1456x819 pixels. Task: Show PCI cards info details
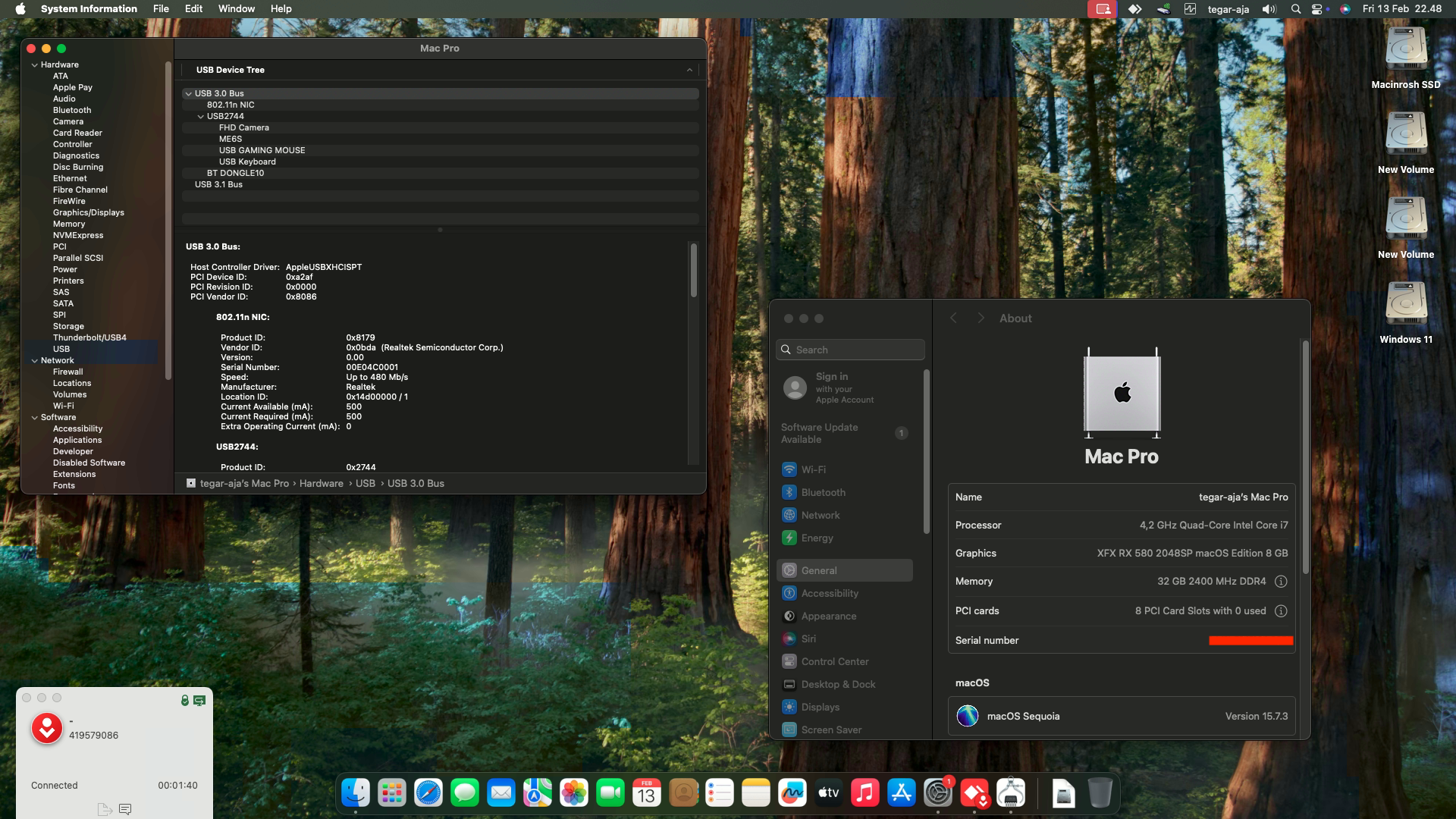[1281, 611]
